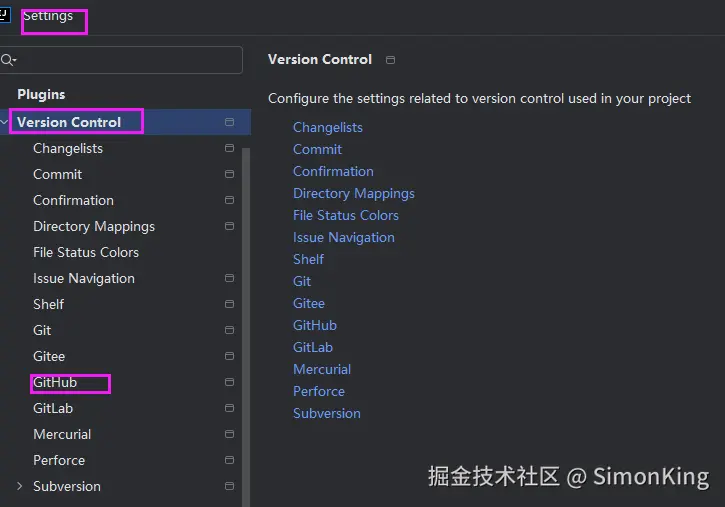This screenshot has width=725, height=507.
Task: Click project-level icon beside Version Control header
Action: [x=390, y=60]
